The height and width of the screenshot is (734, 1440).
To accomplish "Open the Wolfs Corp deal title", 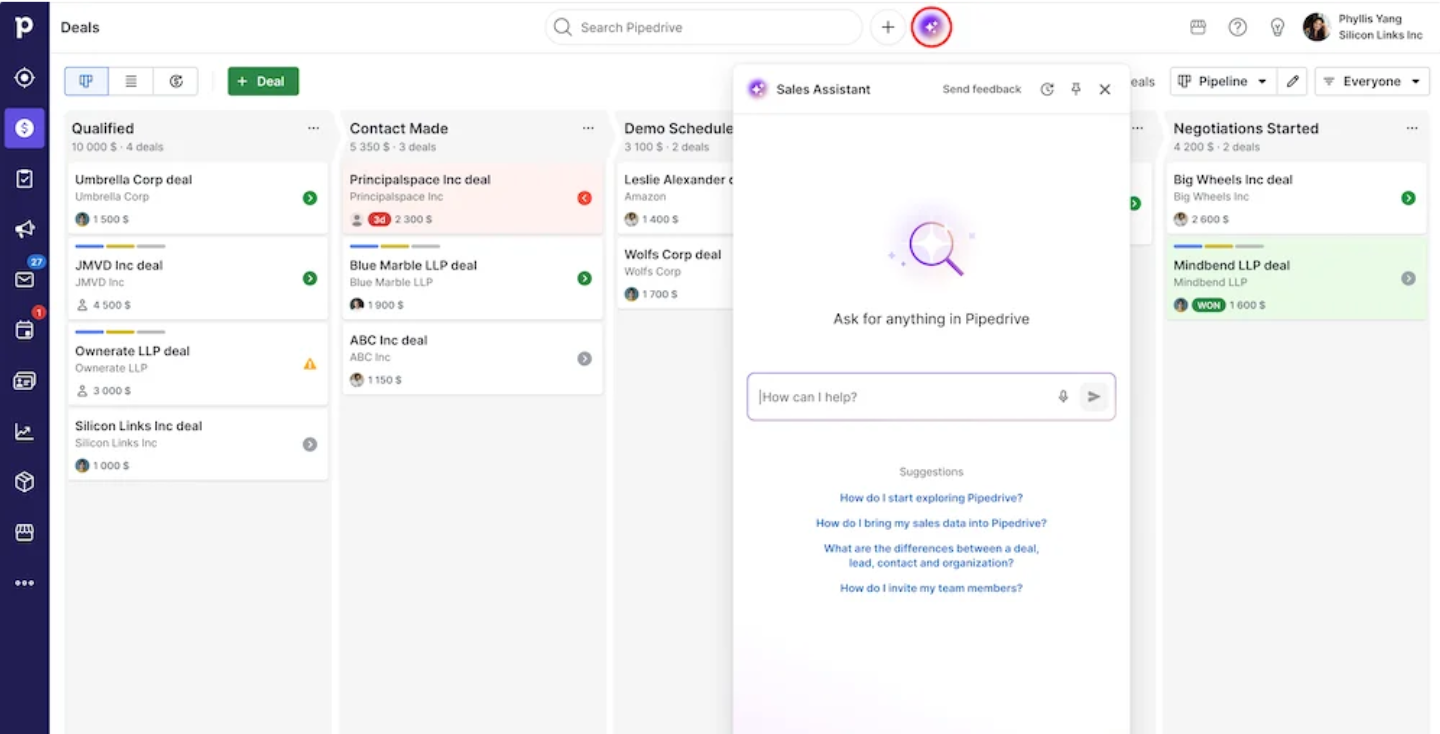I will (672, 254).
